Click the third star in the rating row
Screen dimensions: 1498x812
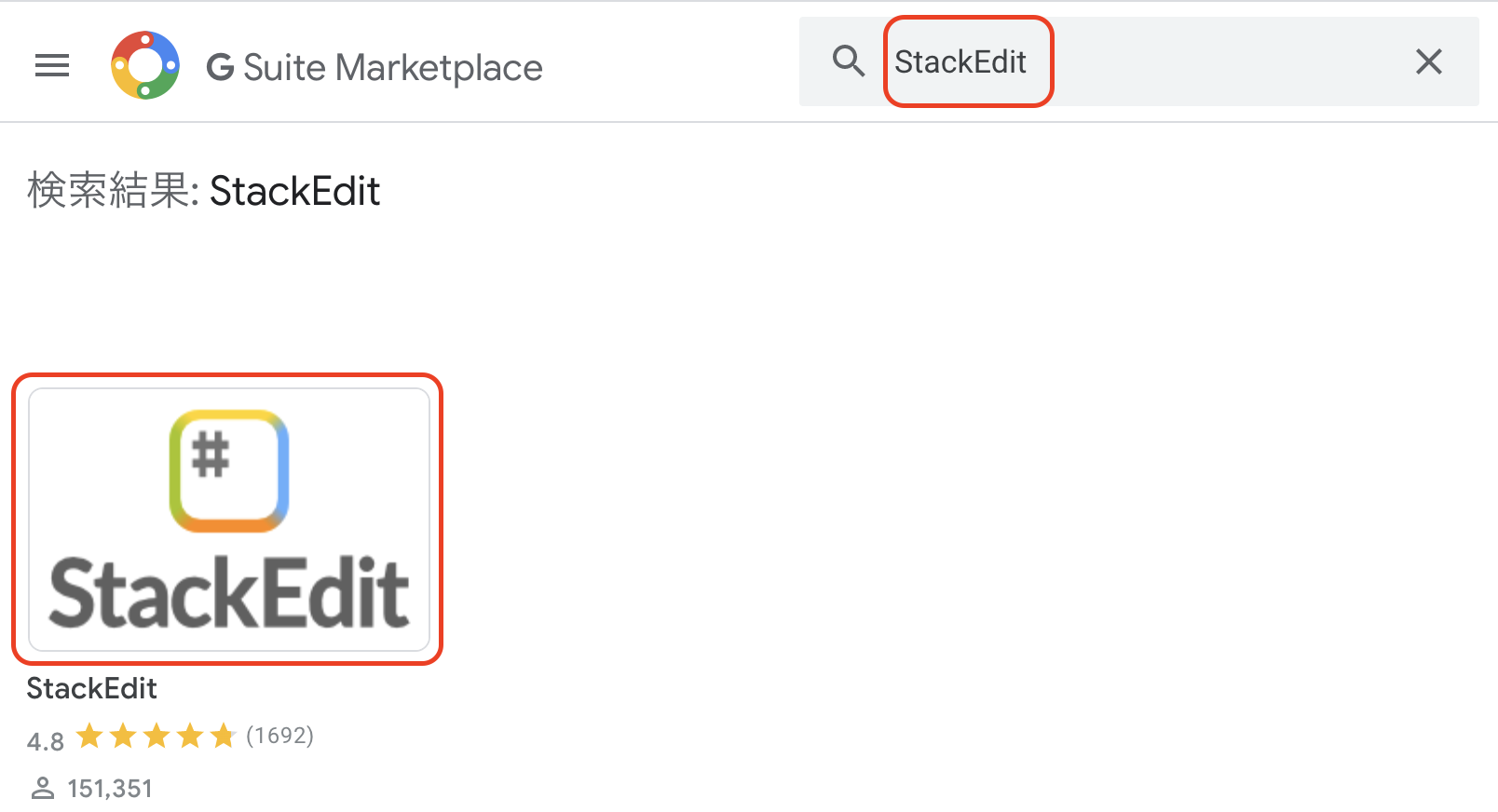click(157, 735)
